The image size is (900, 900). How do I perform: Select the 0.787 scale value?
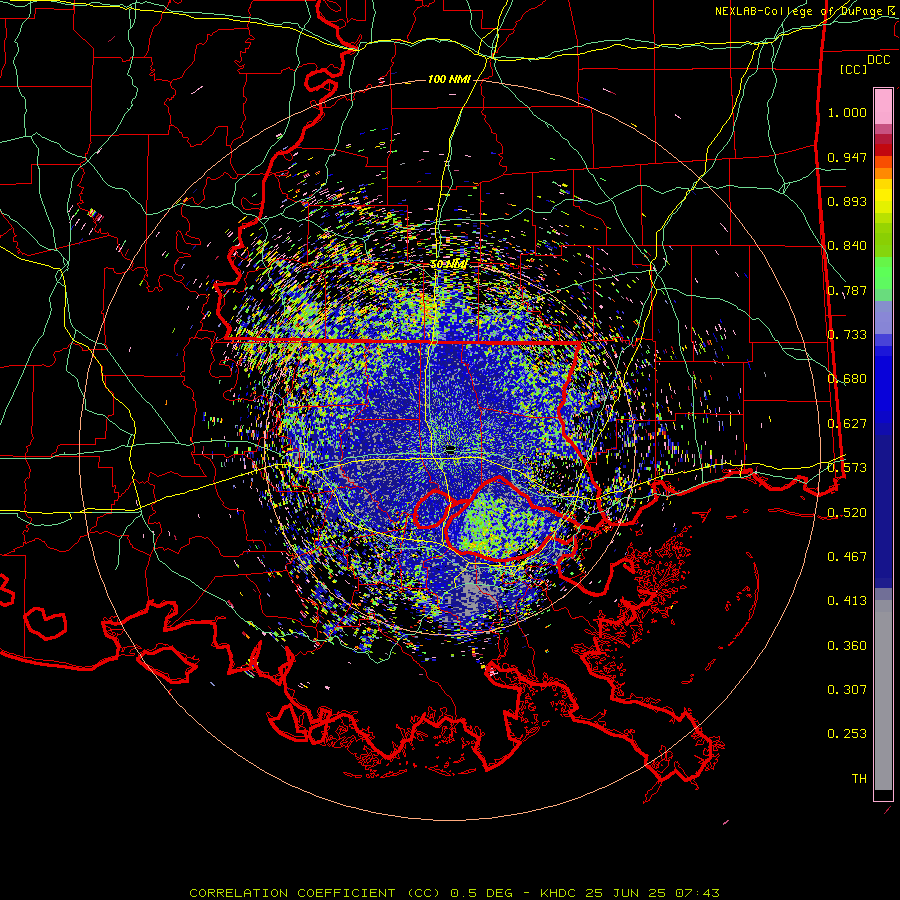coord(847,290)
